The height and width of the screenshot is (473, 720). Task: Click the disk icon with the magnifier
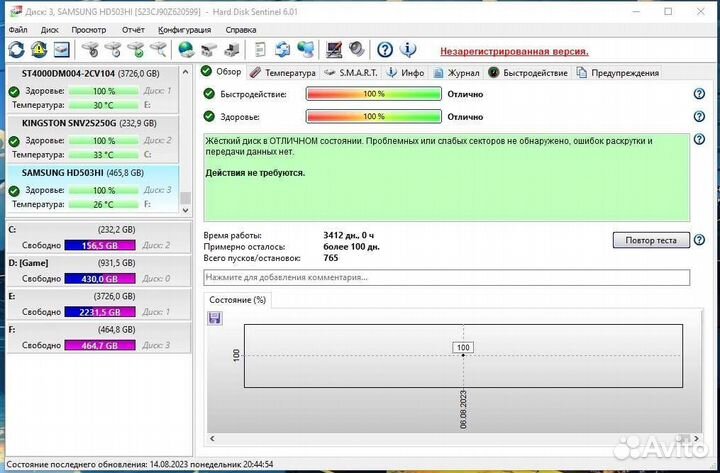click(x=158, y=50)
